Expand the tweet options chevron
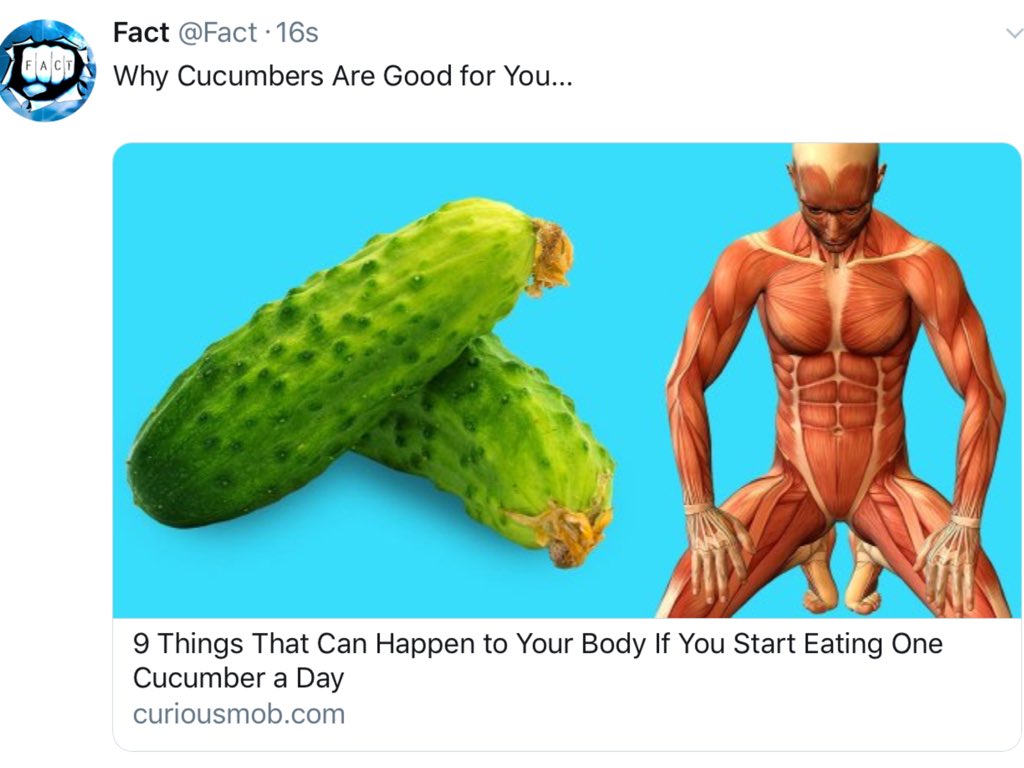Image resolution: width=1024 pixels, height=768 pixels. pos(1014,33)
